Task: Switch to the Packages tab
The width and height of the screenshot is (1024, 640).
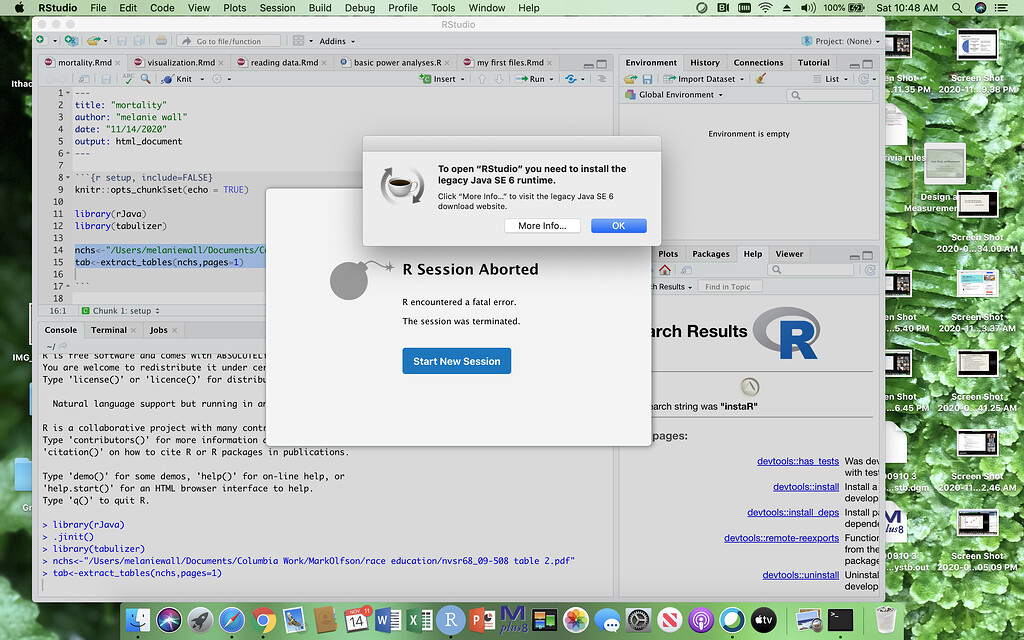Action: point(711,254)
